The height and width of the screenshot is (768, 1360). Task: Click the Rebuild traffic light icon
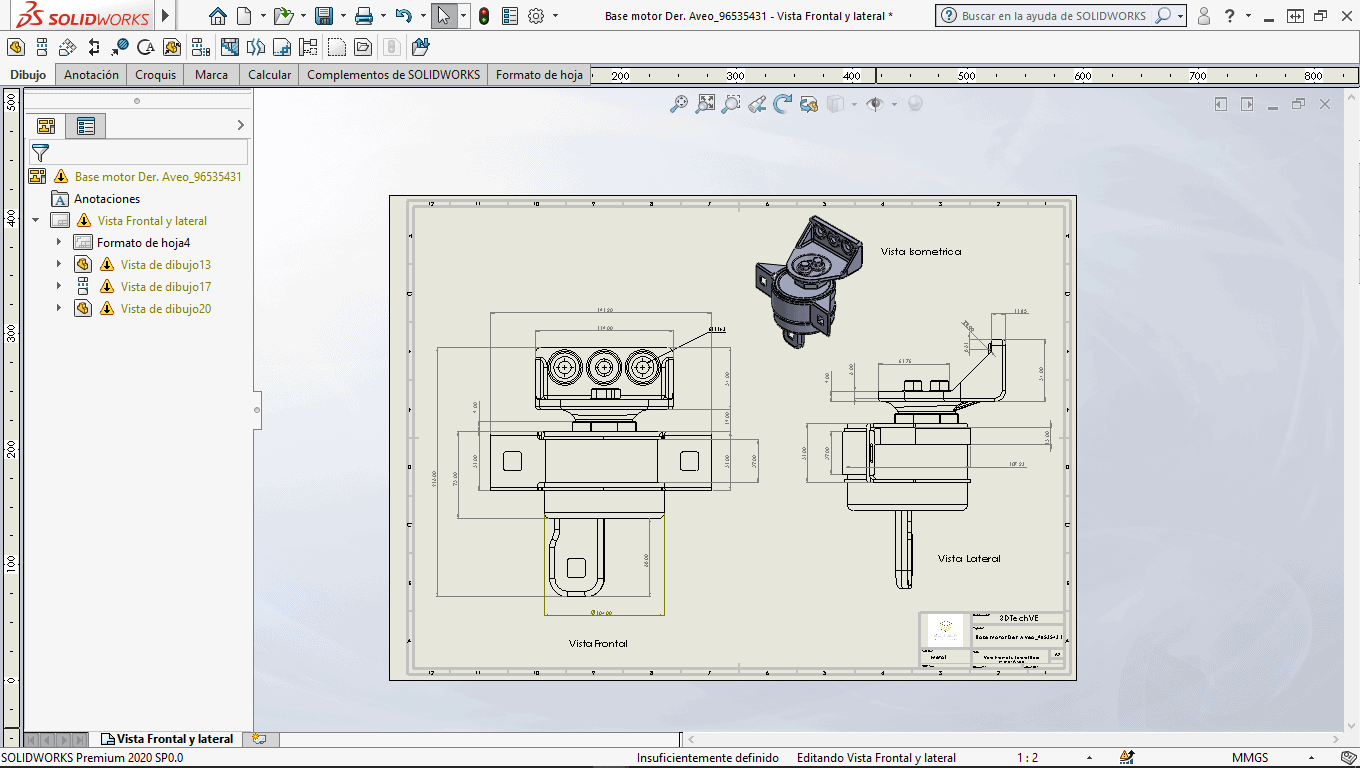484,16
